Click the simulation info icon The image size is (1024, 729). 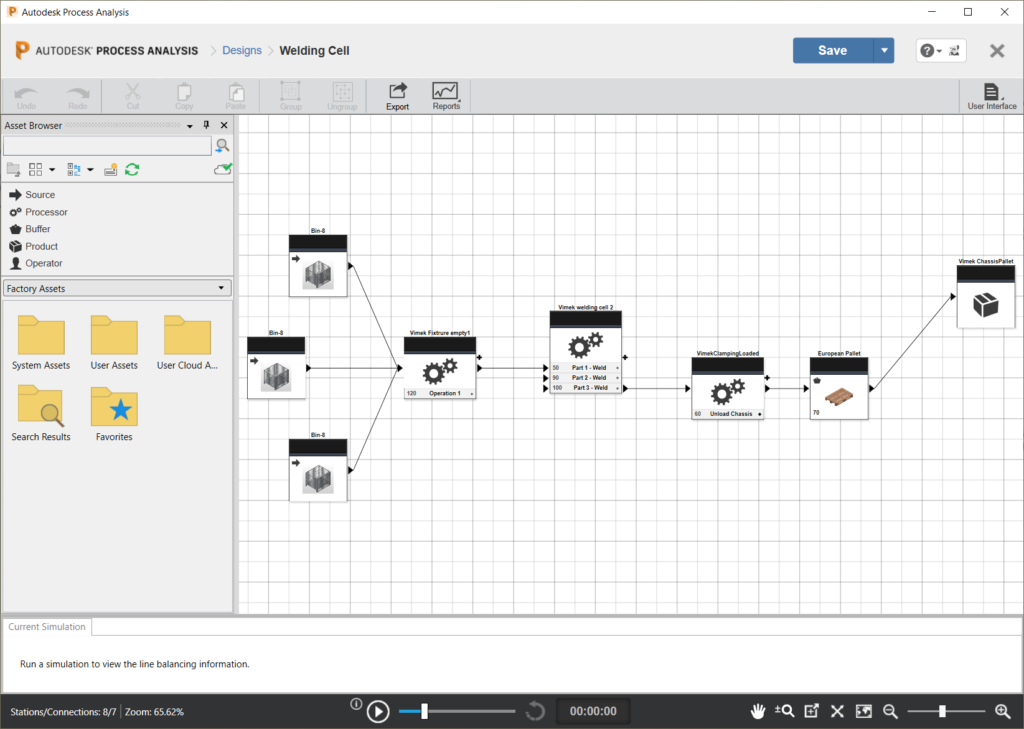coord(356,704)
